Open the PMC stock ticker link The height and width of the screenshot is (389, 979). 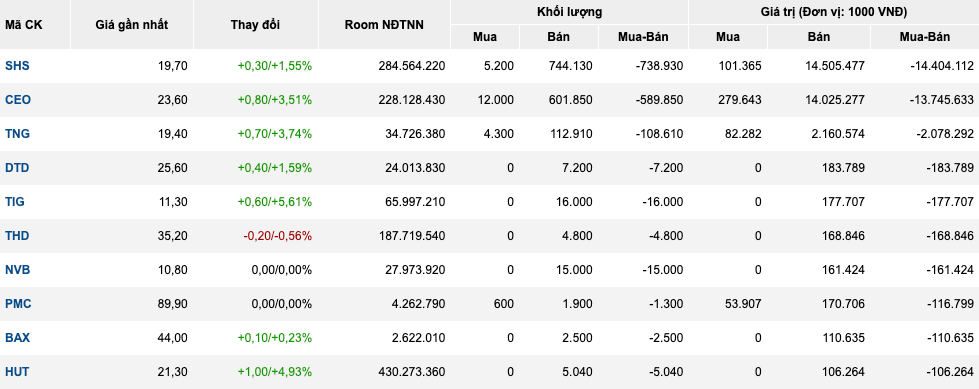pyautogui.click(x=18, y=304)
